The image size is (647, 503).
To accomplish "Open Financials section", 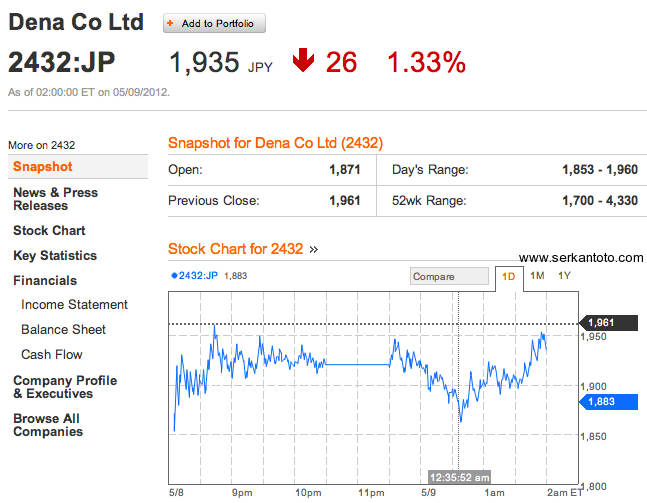I will click(x=45, y=281).
